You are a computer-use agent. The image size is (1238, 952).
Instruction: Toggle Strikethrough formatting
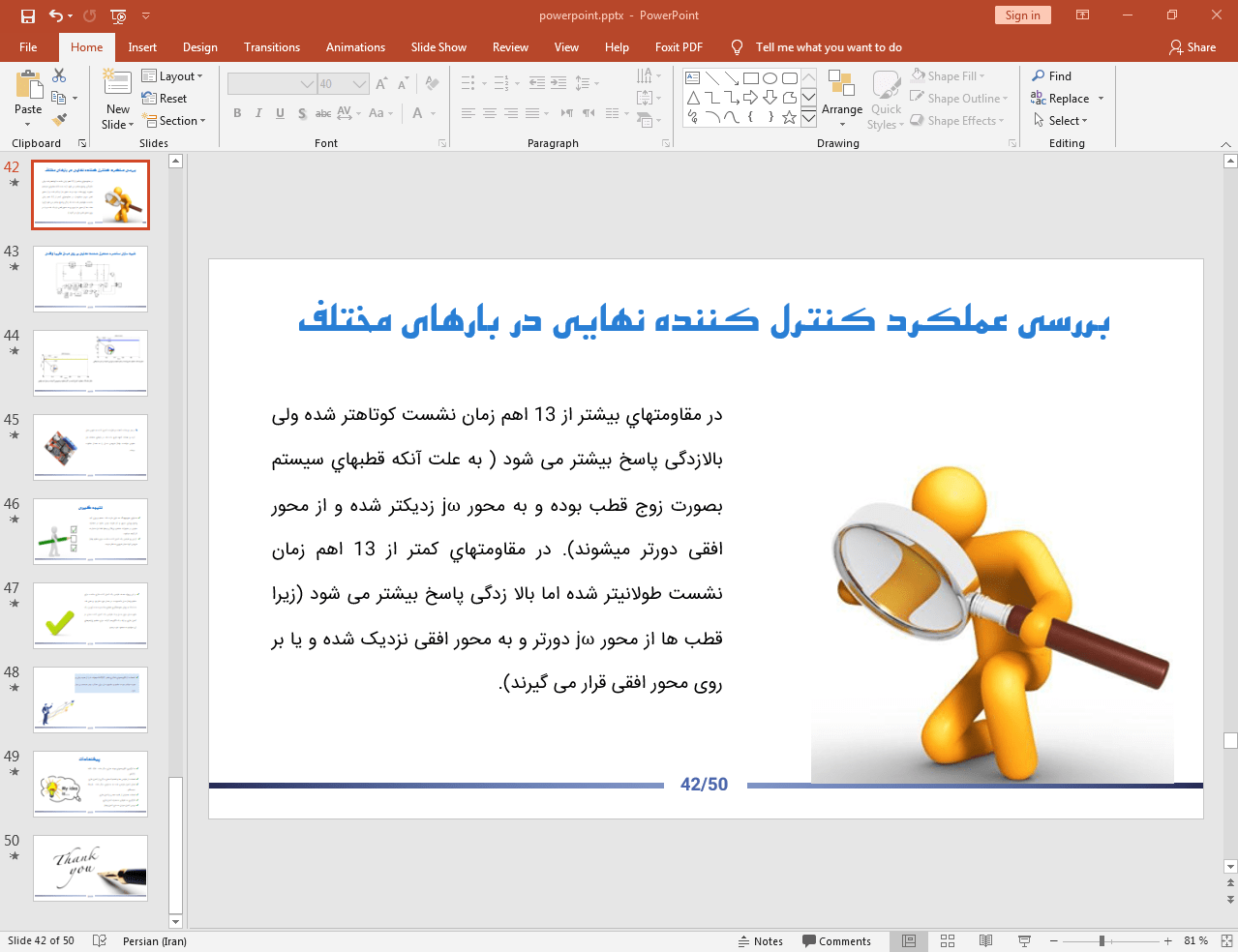pos(323,113)
